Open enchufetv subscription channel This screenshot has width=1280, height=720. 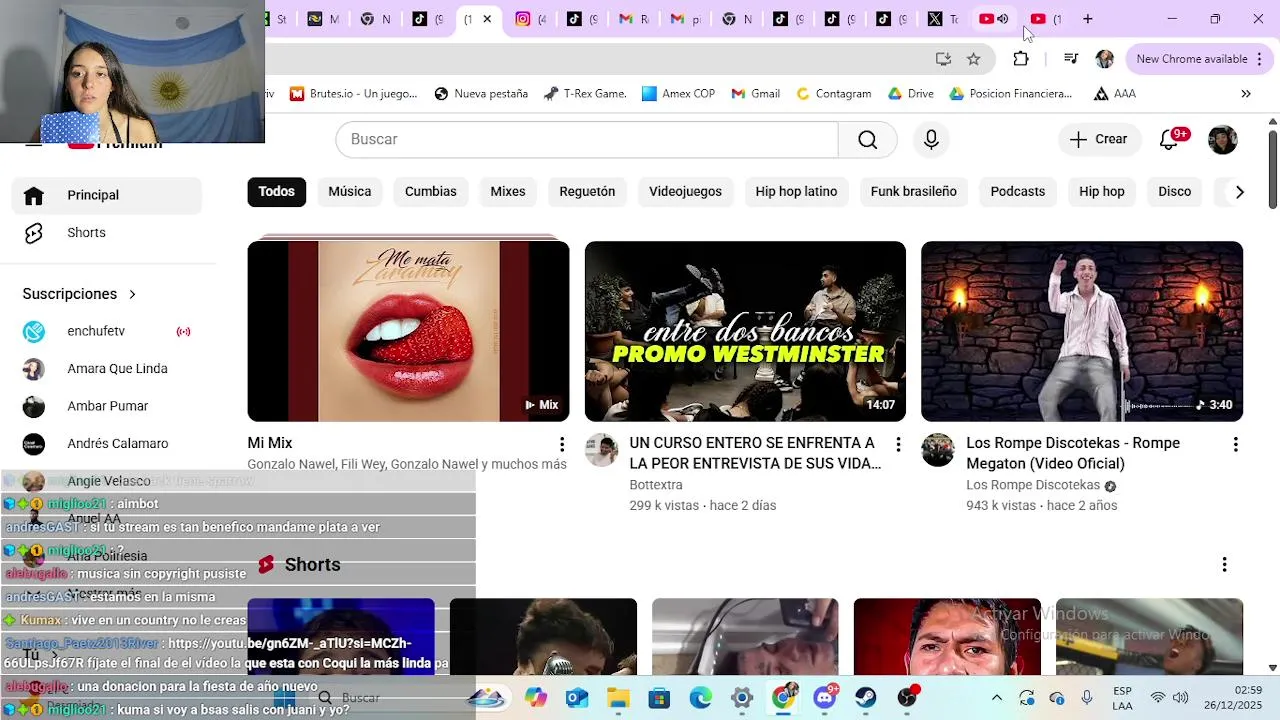pyautogui.click(x=107, y=331)
